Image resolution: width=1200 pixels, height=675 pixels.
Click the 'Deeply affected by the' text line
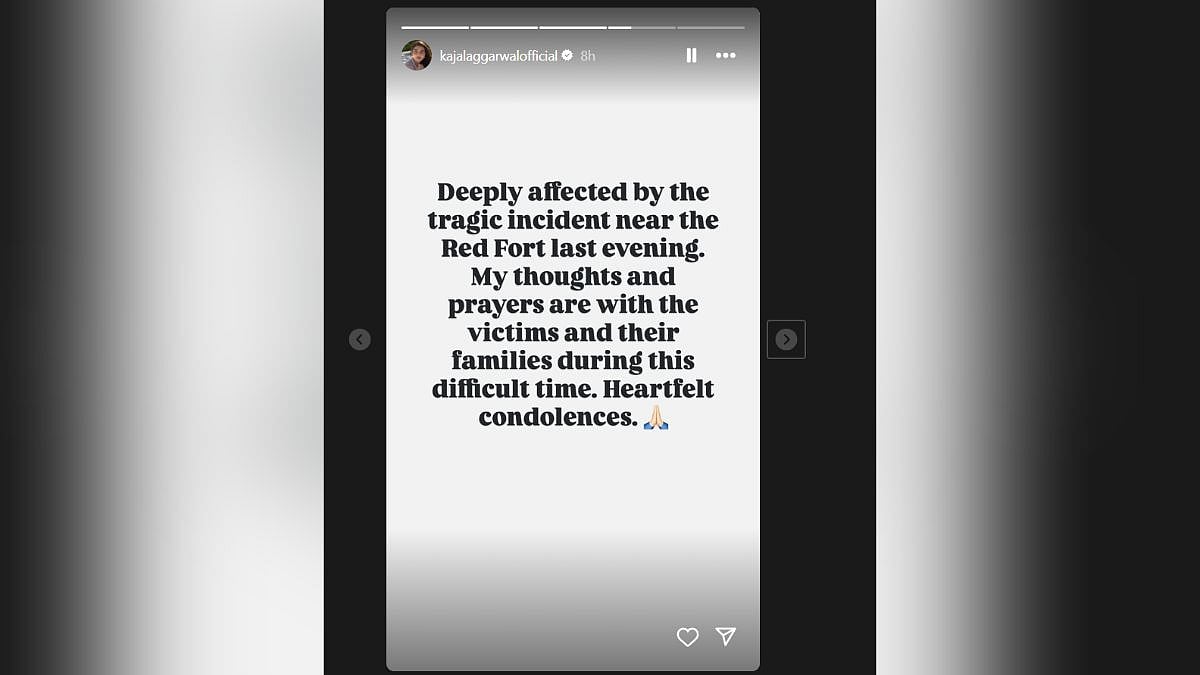[573, 191]
